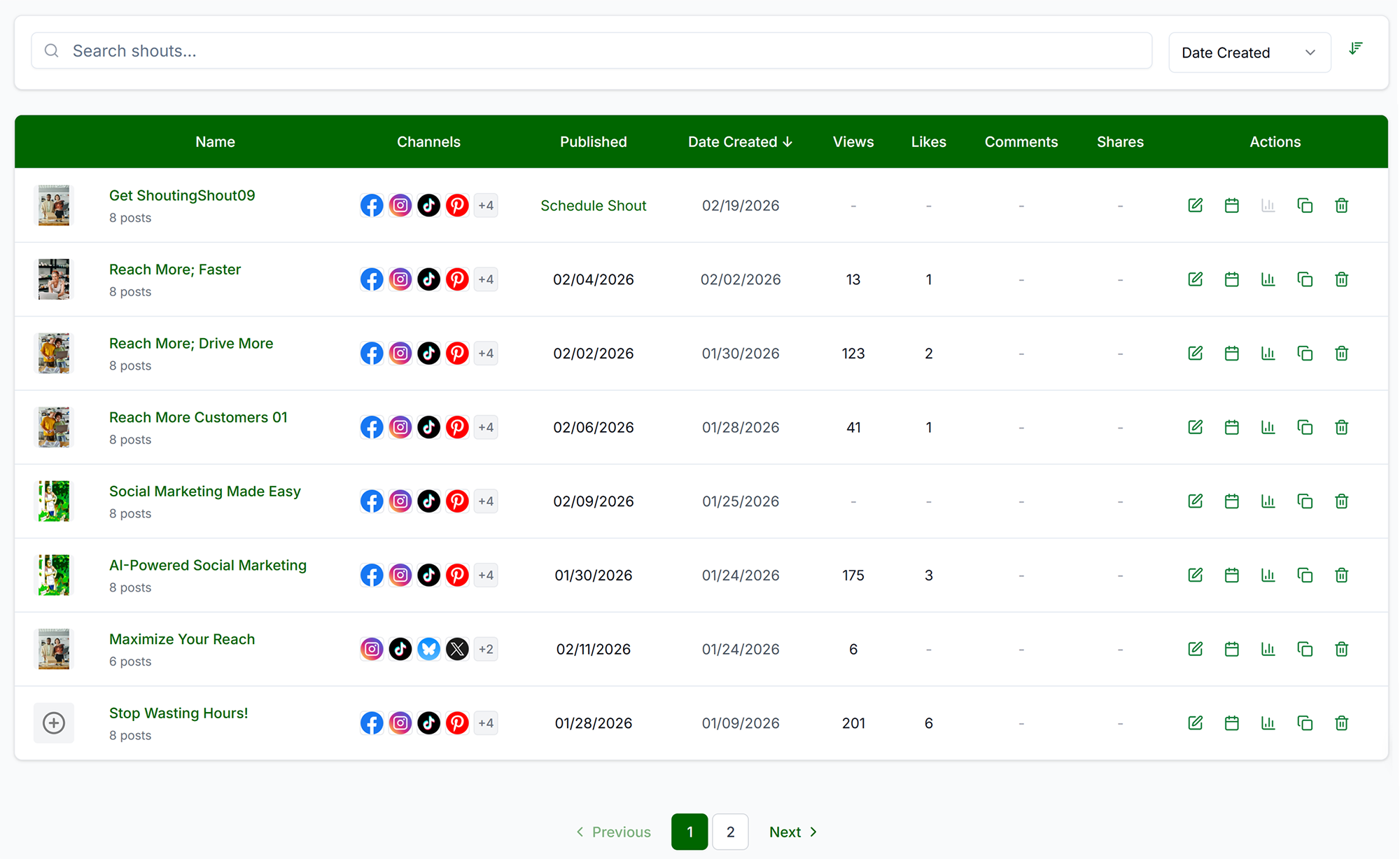Open thumbnail of Reach More; Faster shout
This screenshot has height=859, width=1400.
click(54, 279)
